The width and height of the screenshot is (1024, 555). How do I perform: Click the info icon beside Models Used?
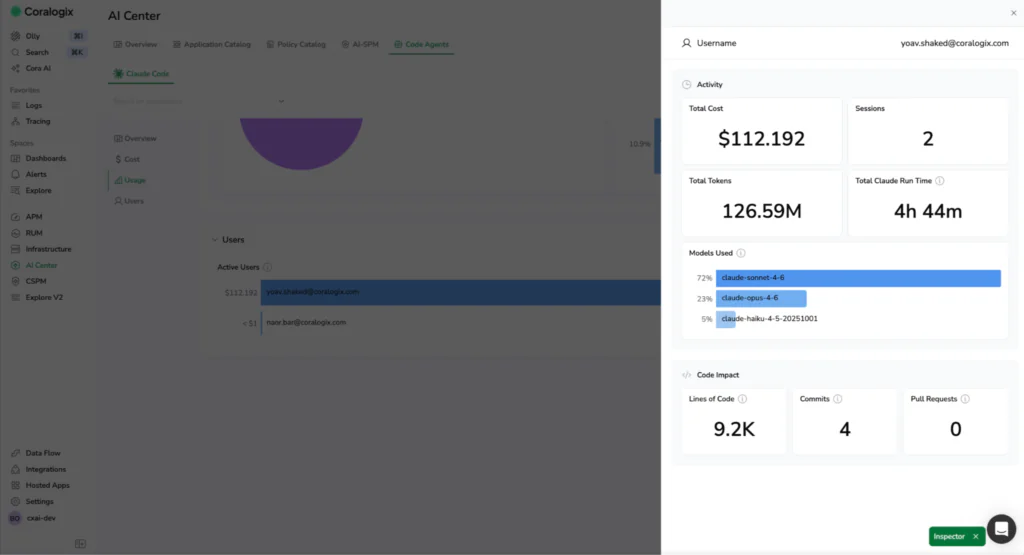741,253
